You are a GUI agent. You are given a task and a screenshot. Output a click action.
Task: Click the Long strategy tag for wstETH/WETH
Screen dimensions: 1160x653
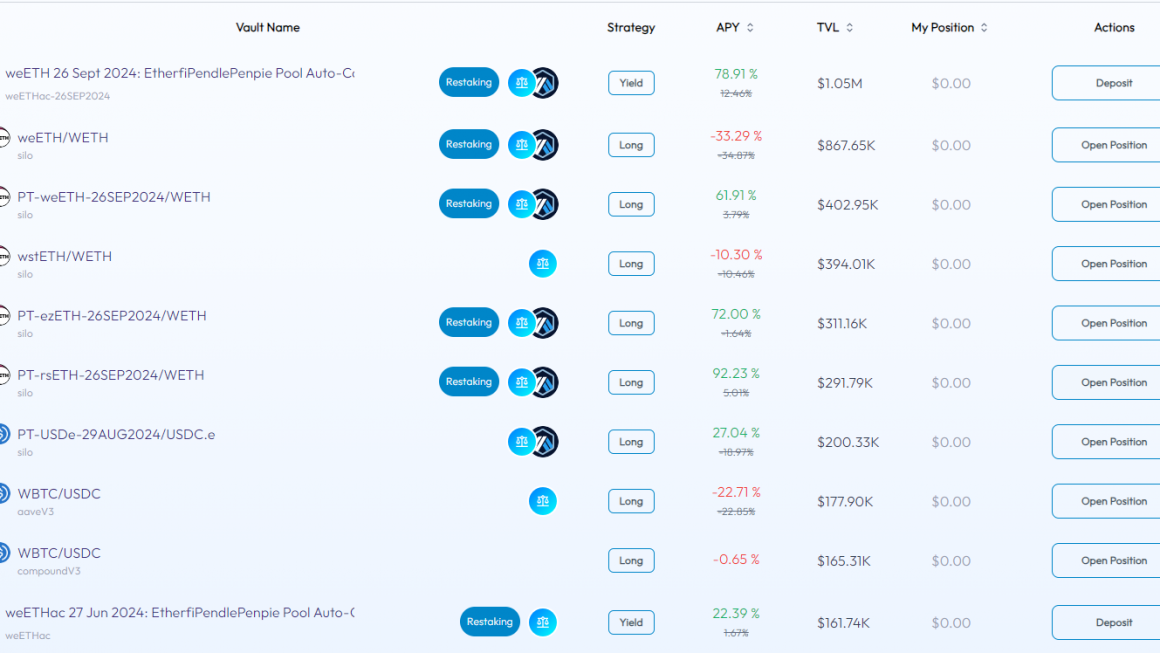[631, 263]
